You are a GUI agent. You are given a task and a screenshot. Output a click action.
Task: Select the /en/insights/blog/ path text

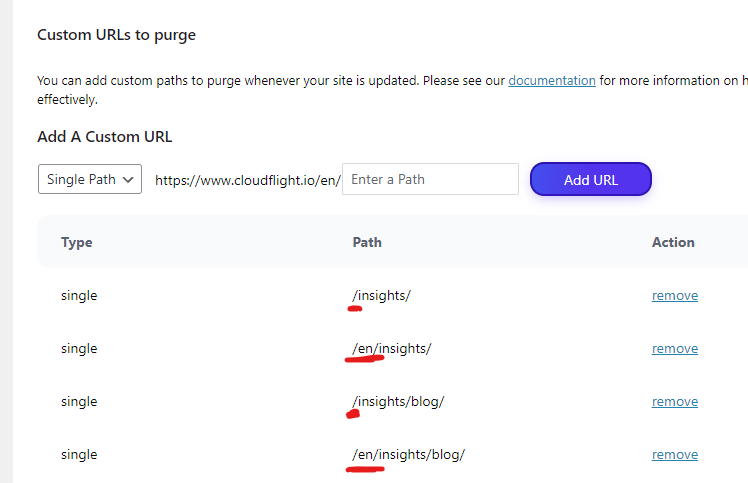(408, 455)
